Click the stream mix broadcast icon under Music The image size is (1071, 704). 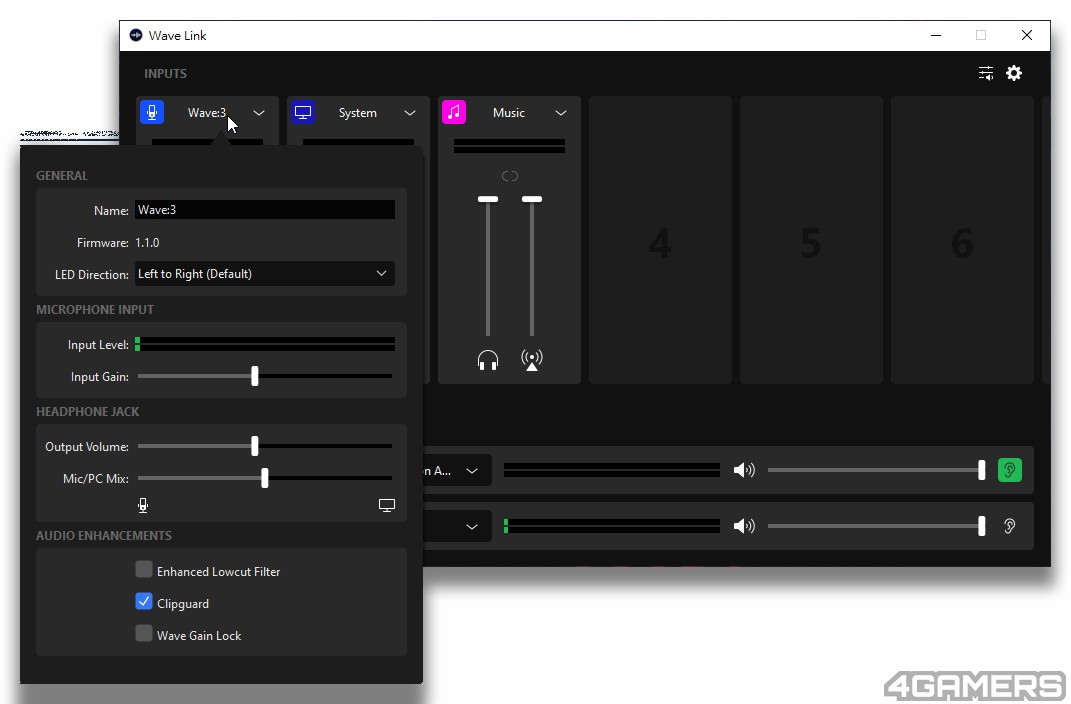click(531, 360)
